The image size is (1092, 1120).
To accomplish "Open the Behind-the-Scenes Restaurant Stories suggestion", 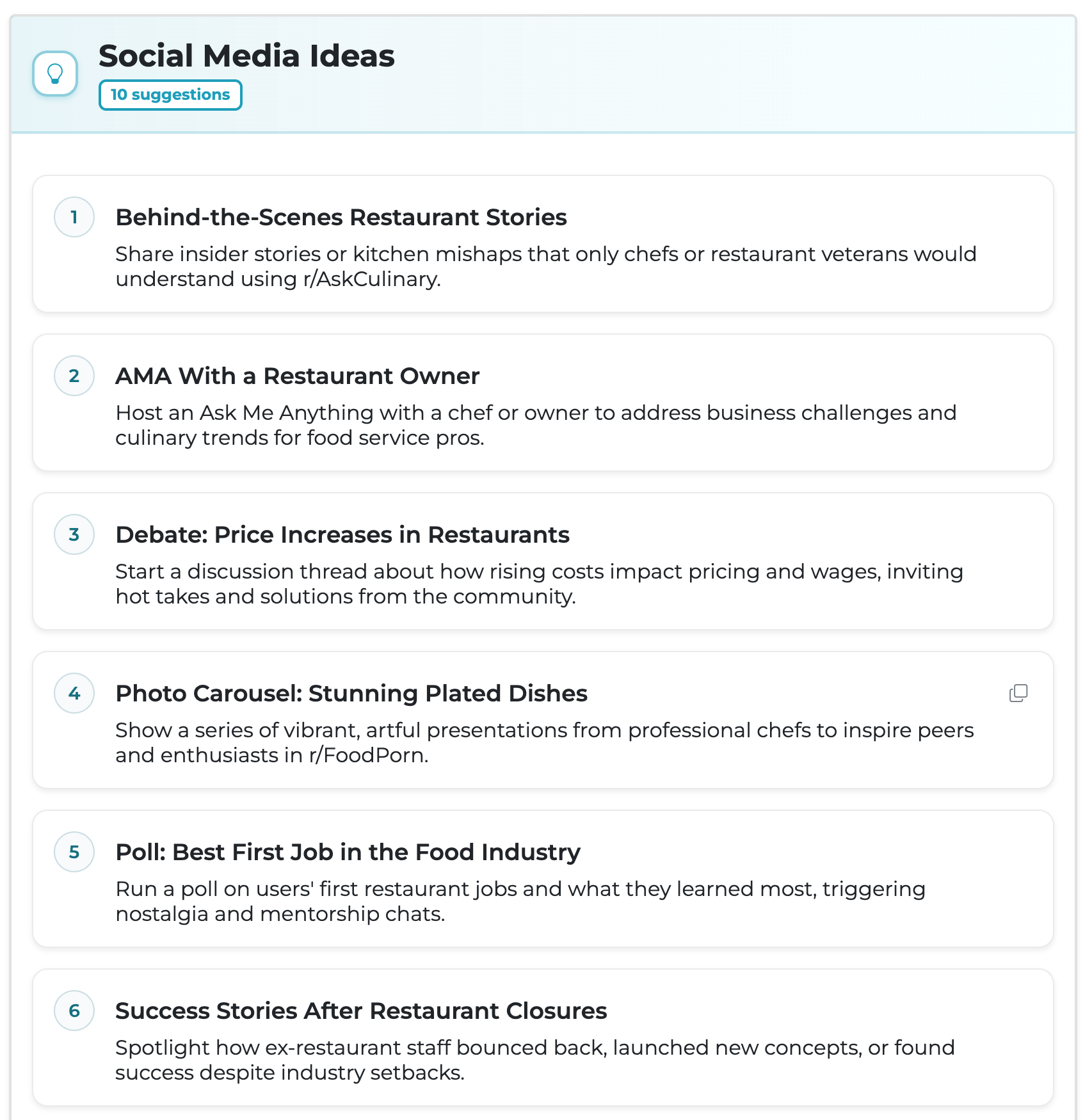I will (341, 217).
